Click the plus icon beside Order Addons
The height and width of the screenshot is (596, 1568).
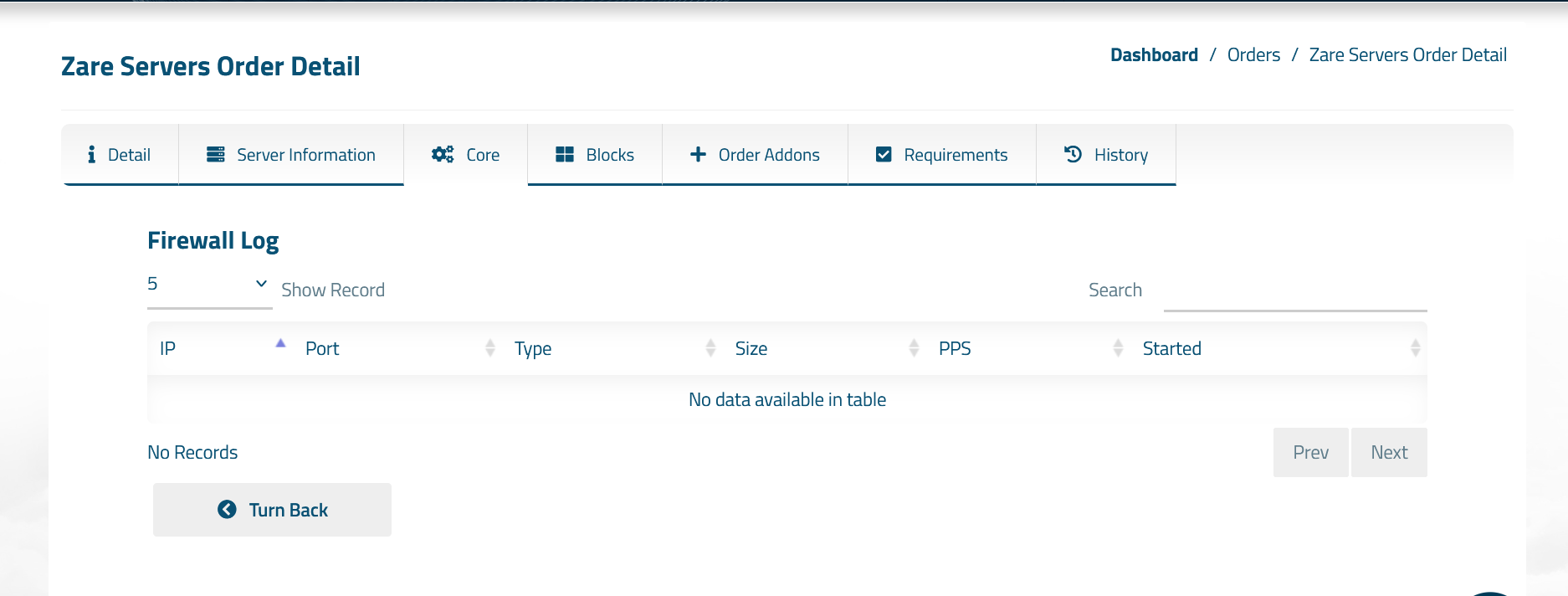(698, 155)
